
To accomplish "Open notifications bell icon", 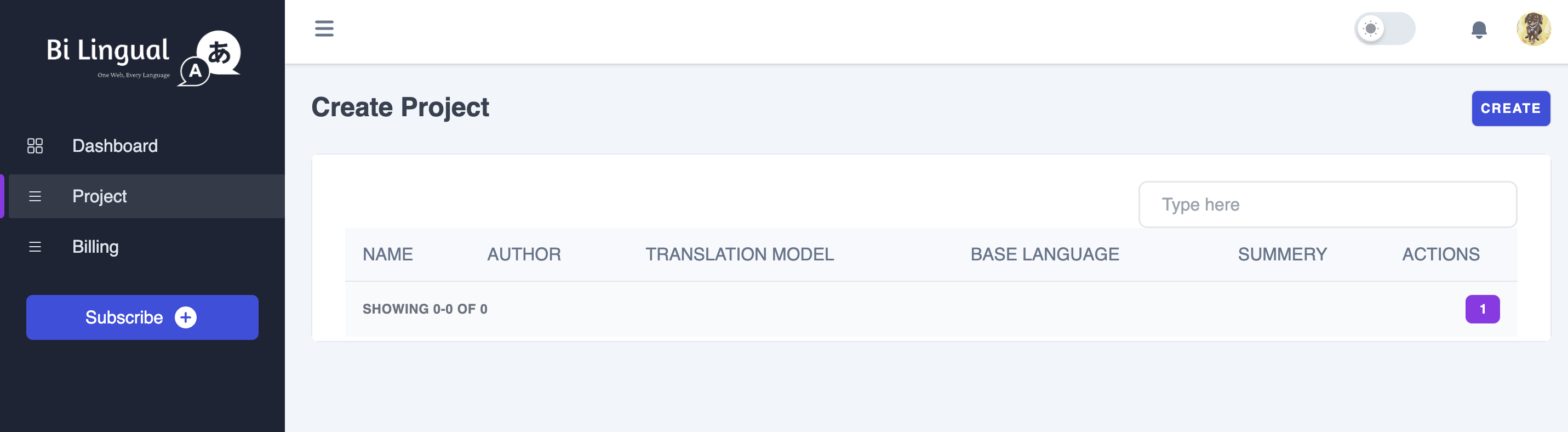I will pos(1479,29).
